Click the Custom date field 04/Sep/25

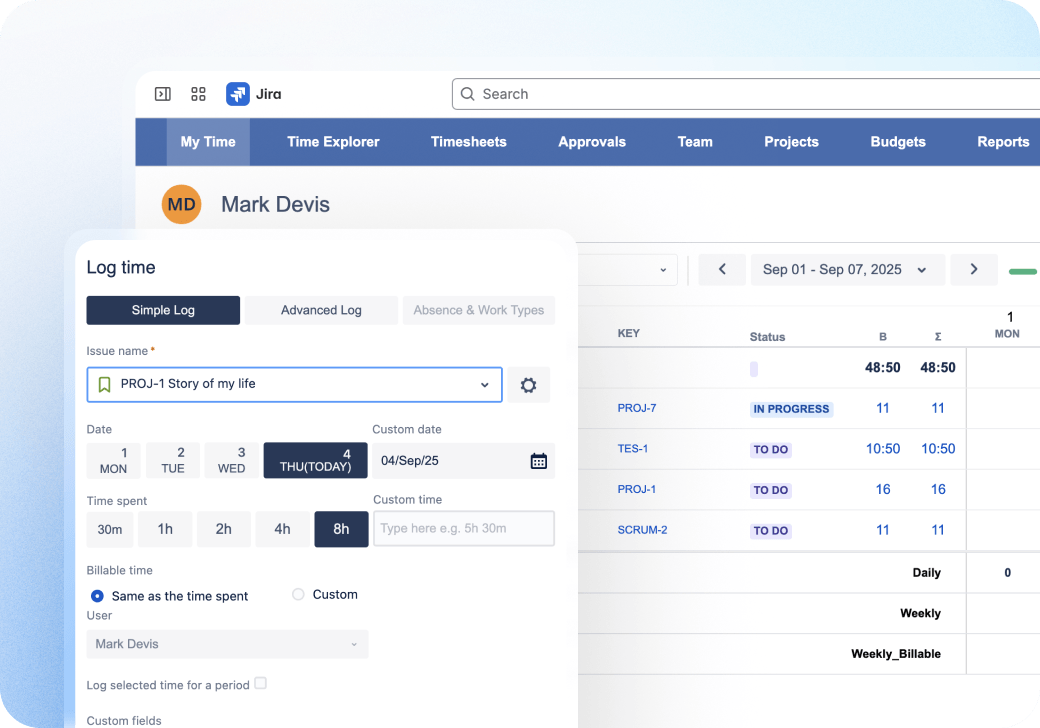point(464,461)
